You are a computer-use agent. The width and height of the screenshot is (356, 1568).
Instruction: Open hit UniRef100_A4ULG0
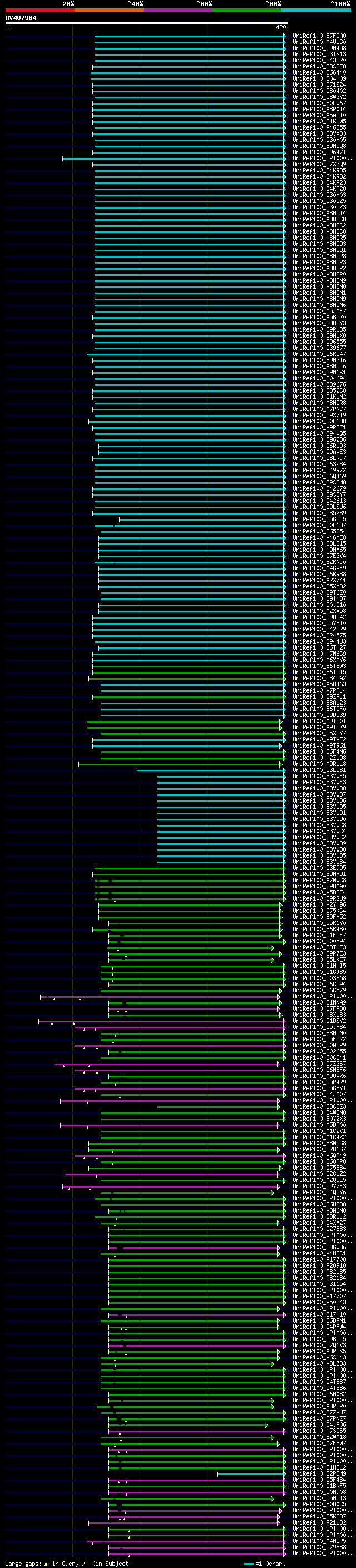[319, 42]
